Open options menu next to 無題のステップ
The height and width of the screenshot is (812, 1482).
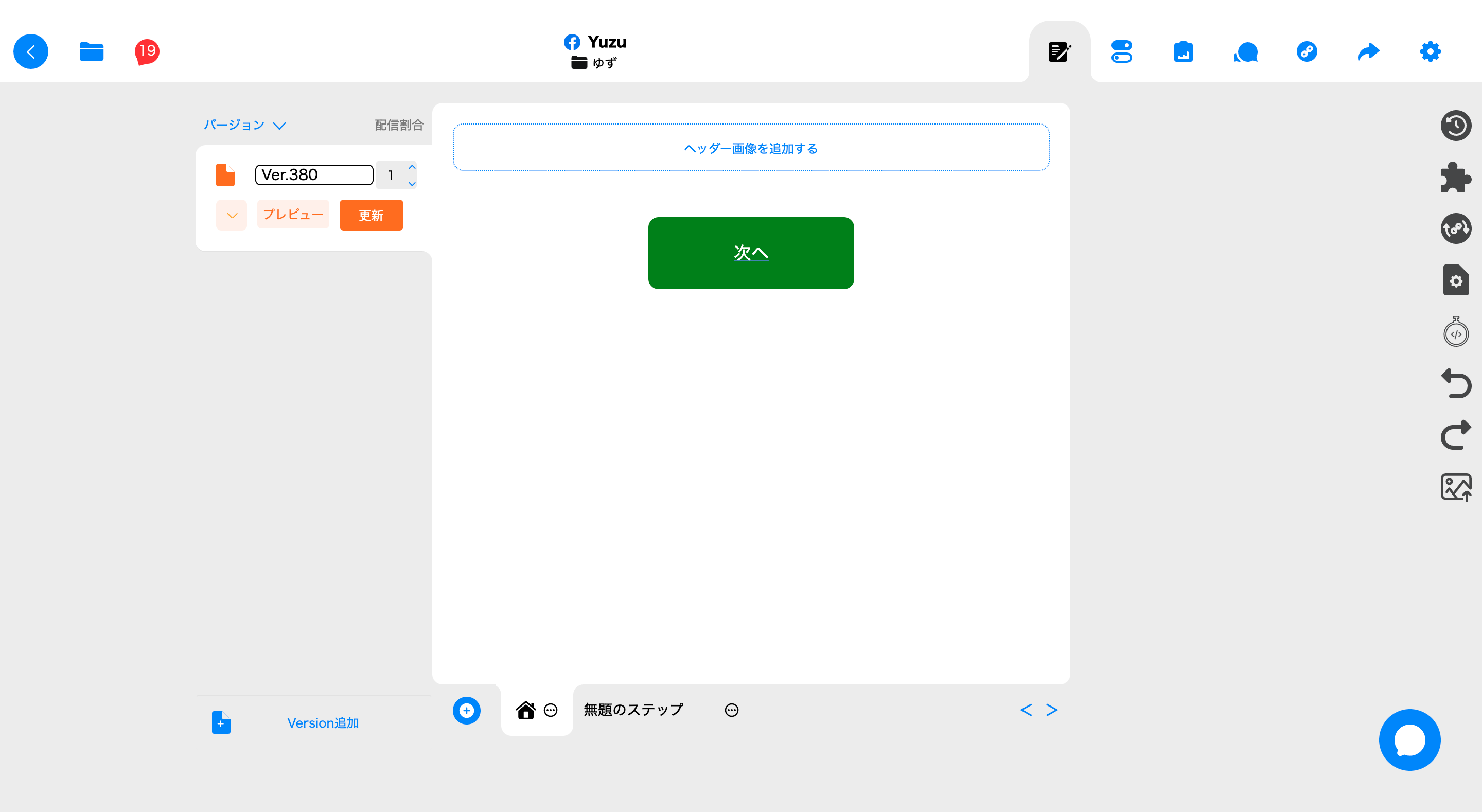coord(731,710)
